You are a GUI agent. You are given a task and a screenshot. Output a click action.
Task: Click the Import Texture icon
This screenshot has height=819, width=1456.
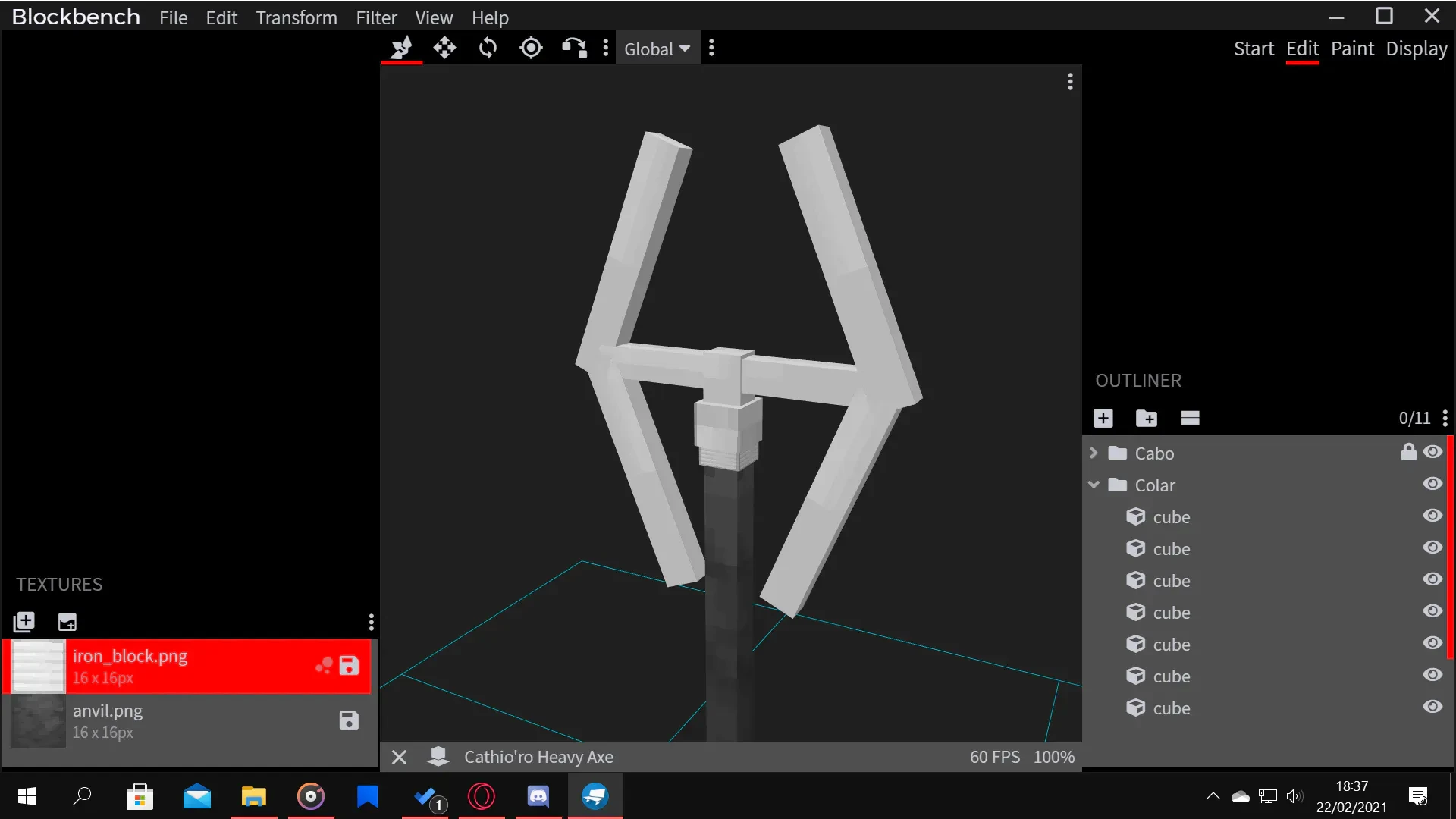pos(24,623)
